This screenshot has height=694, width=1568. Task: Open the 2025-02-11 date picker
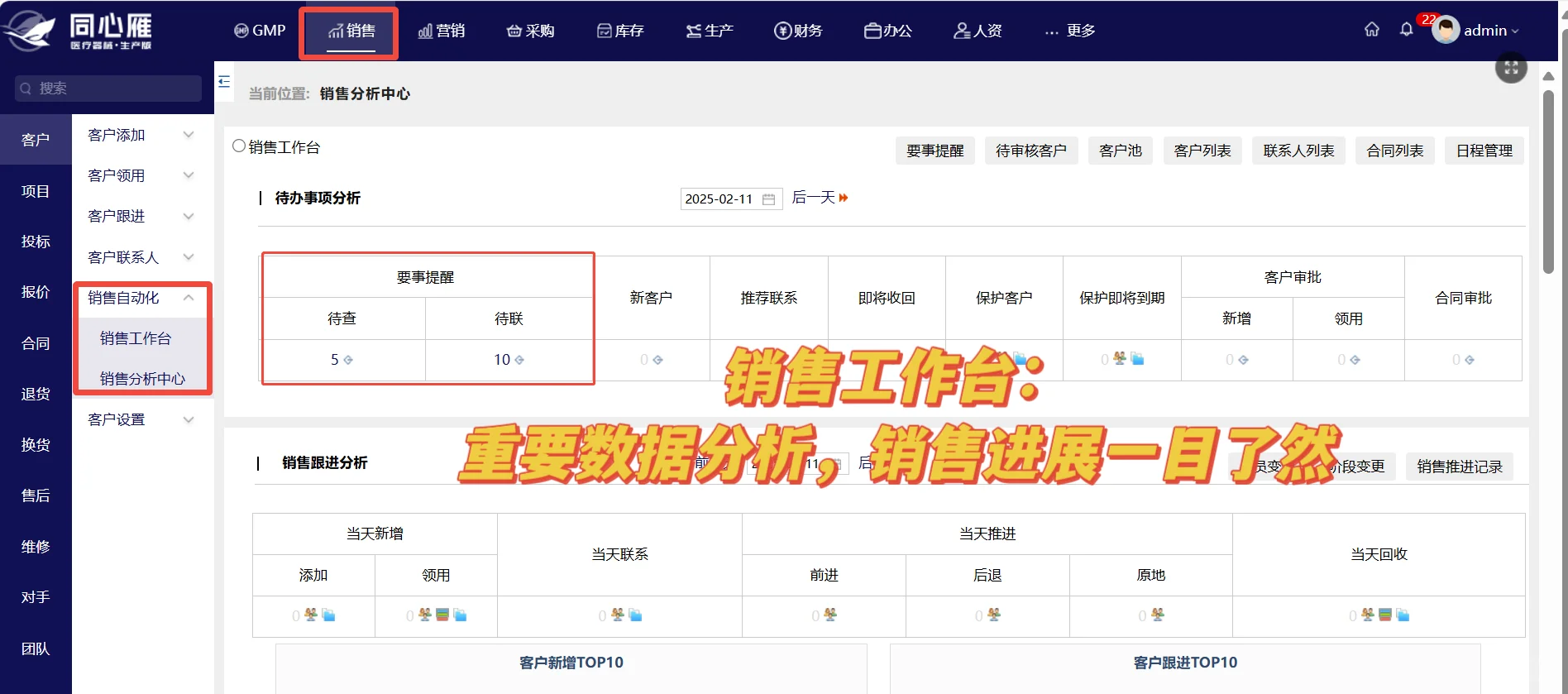(731, 199)
